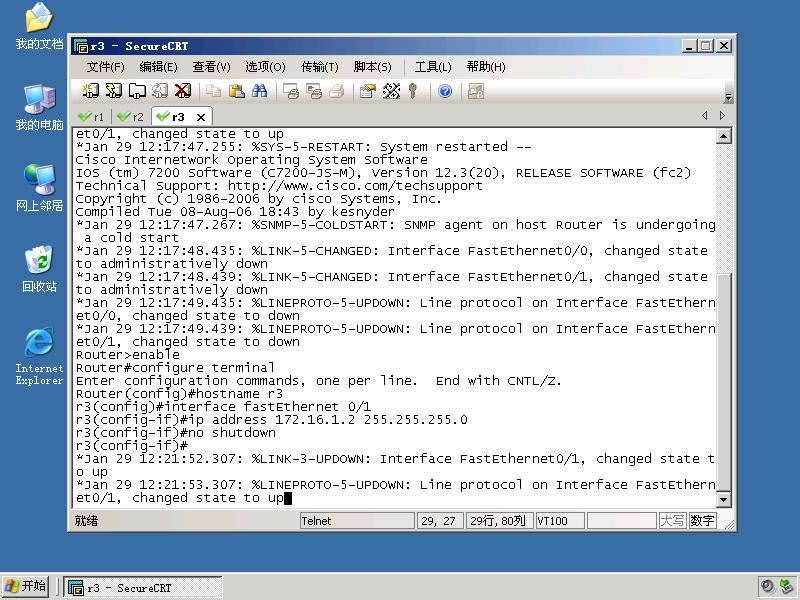Viewport: 800px width, 600px height.
Task: Click the 大写 Caps Lock indicator
Action: tap(672, 521)
